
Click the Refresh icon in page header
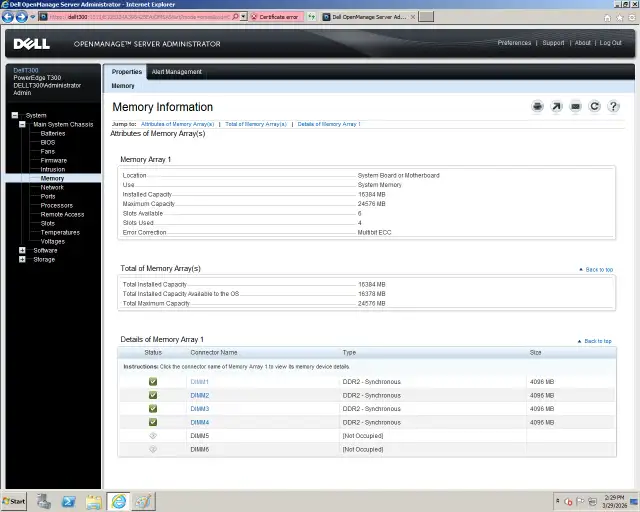[x=595, y=107]
